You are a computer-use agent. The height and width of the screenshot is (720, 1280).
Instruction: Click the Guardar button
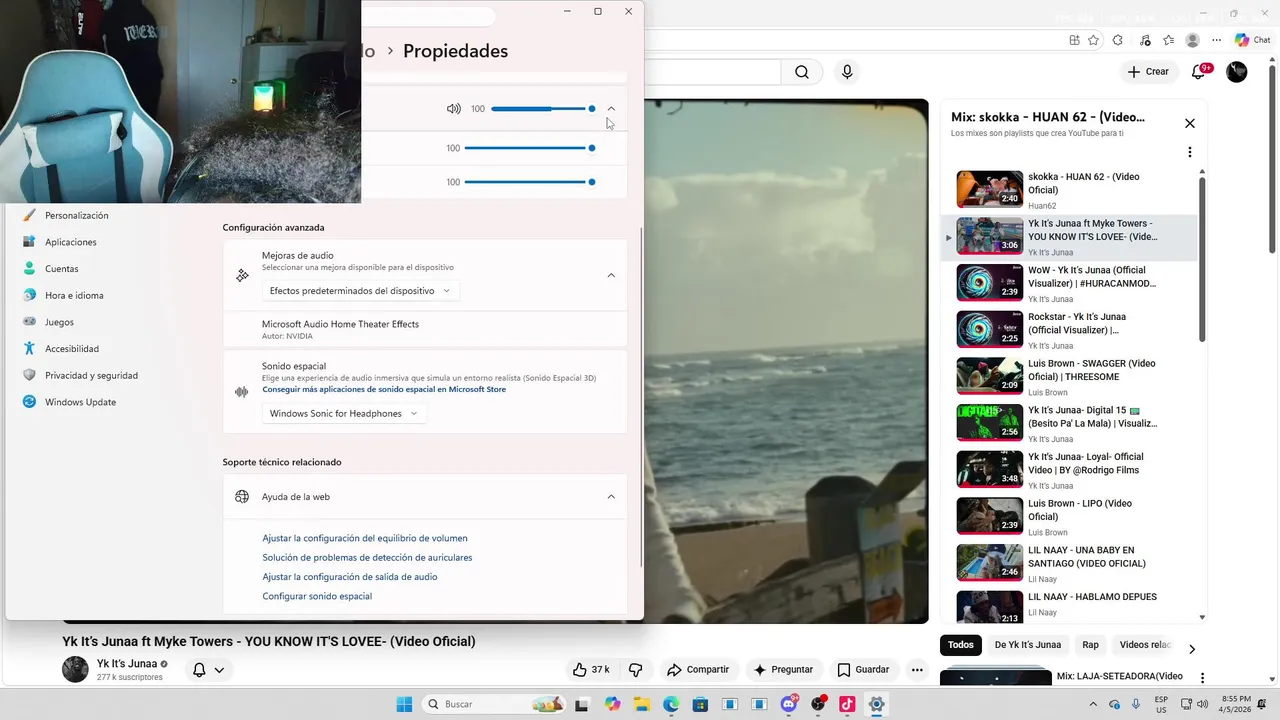pos(863,670)
